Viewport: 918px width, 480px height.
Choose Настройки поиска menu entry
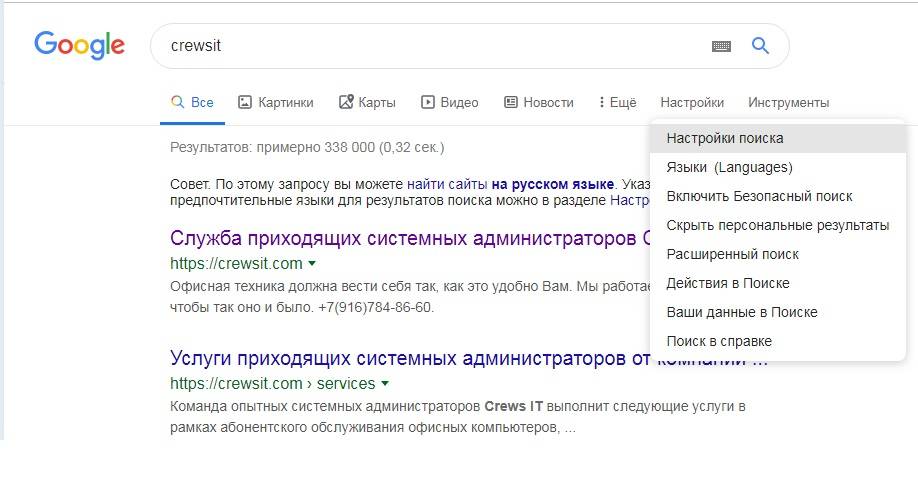tap(778, 139)
